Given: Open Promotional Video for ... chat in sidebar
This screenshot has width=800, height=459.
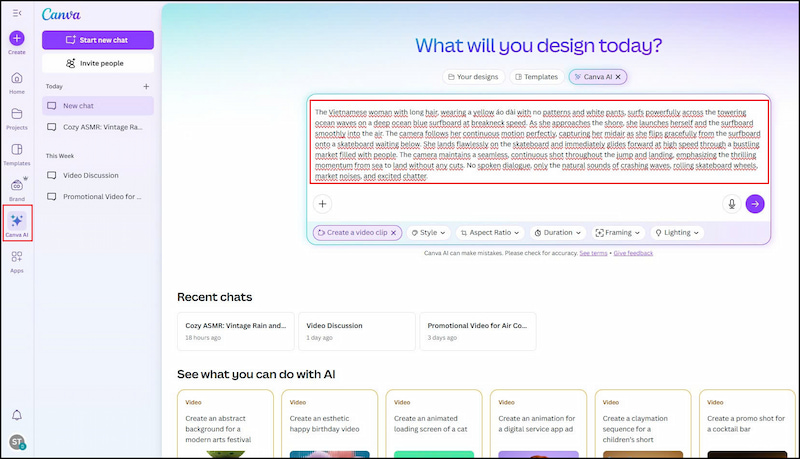Looking at the screenshot, I should [98, 196].
